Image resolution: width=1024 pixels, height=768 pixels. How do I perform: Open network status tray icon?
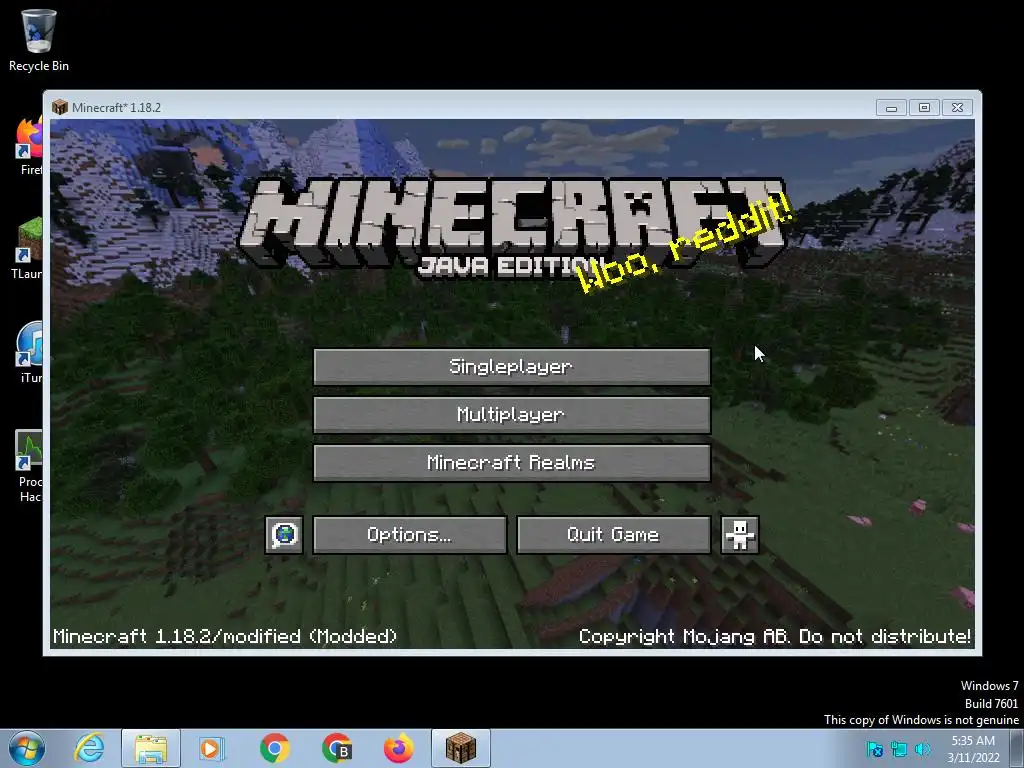pos(899,749)
